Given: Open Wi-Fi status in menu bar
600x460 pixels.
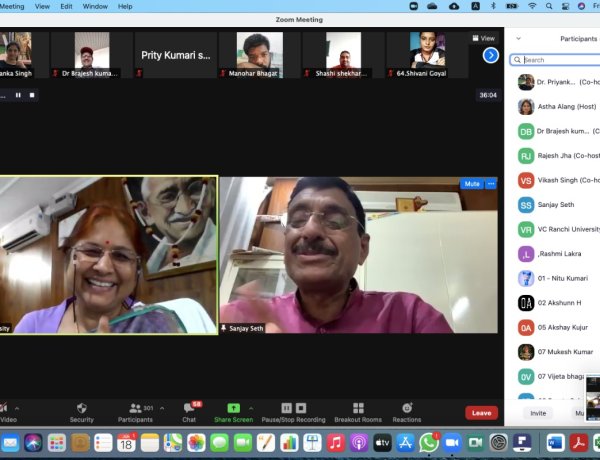Looking at the screenshot, I should pyautogui.click(x=532, y=6).
